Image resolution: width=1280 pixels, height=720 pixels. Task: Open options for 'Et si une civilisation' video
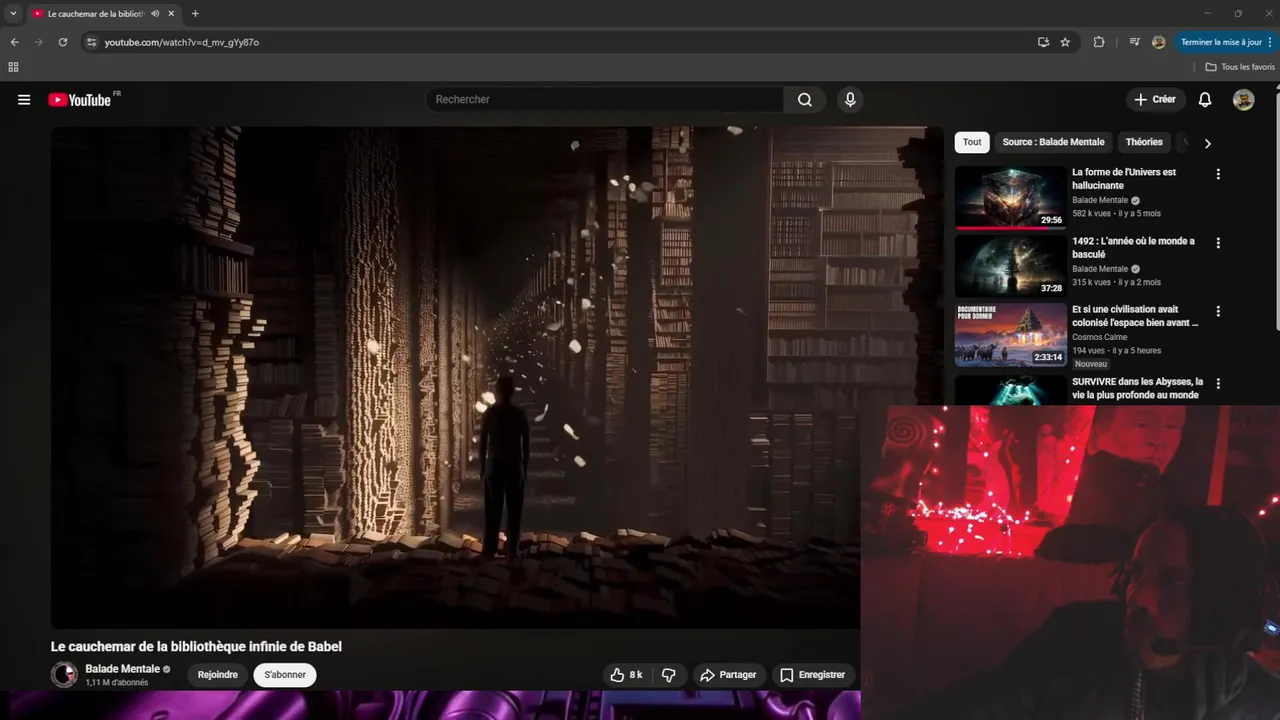(x=1218, y=311)
